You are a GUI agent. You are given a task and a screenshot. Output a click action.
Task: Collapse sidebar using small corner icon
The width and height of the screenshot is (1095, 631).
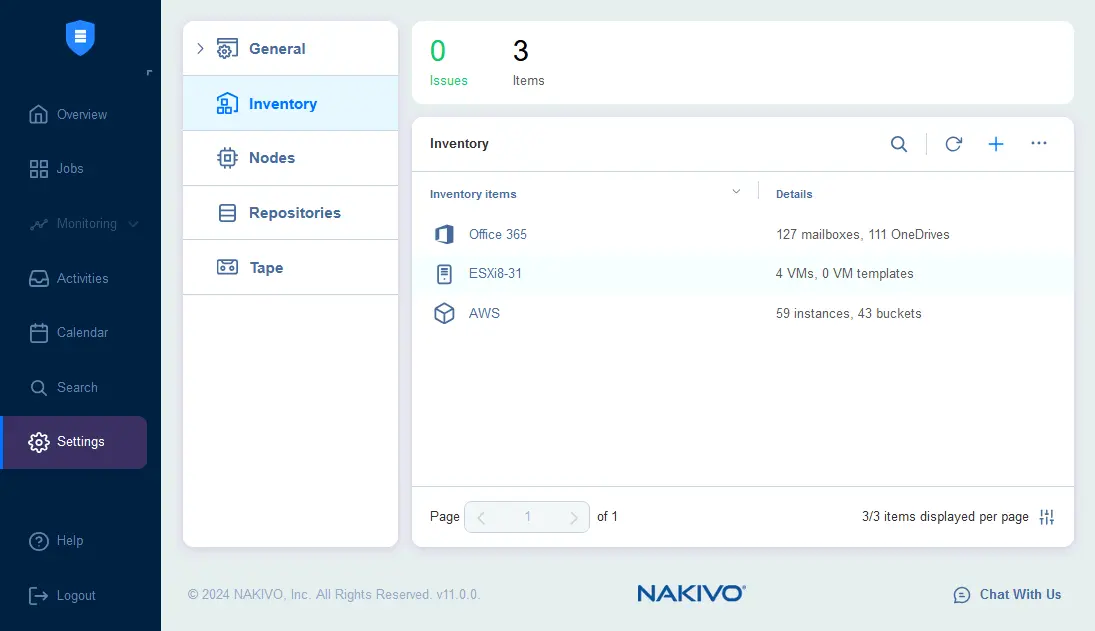click(149, 73)
